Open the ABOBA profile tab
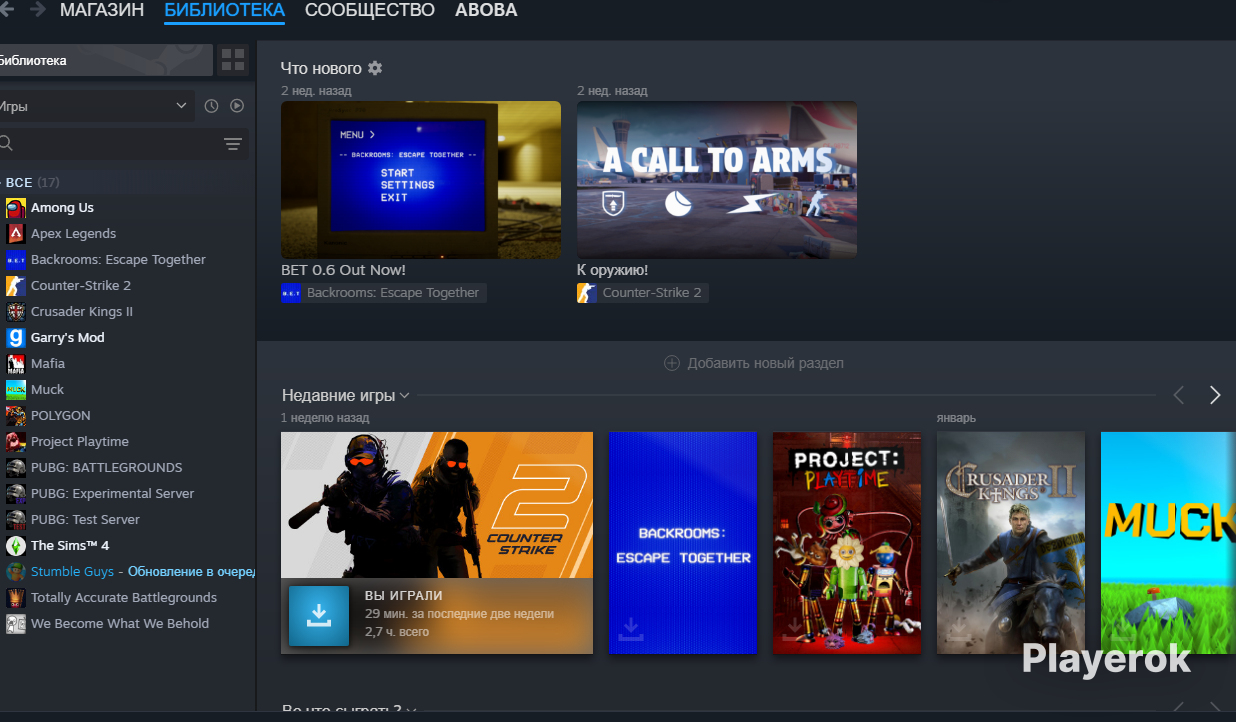 point(486,10)
